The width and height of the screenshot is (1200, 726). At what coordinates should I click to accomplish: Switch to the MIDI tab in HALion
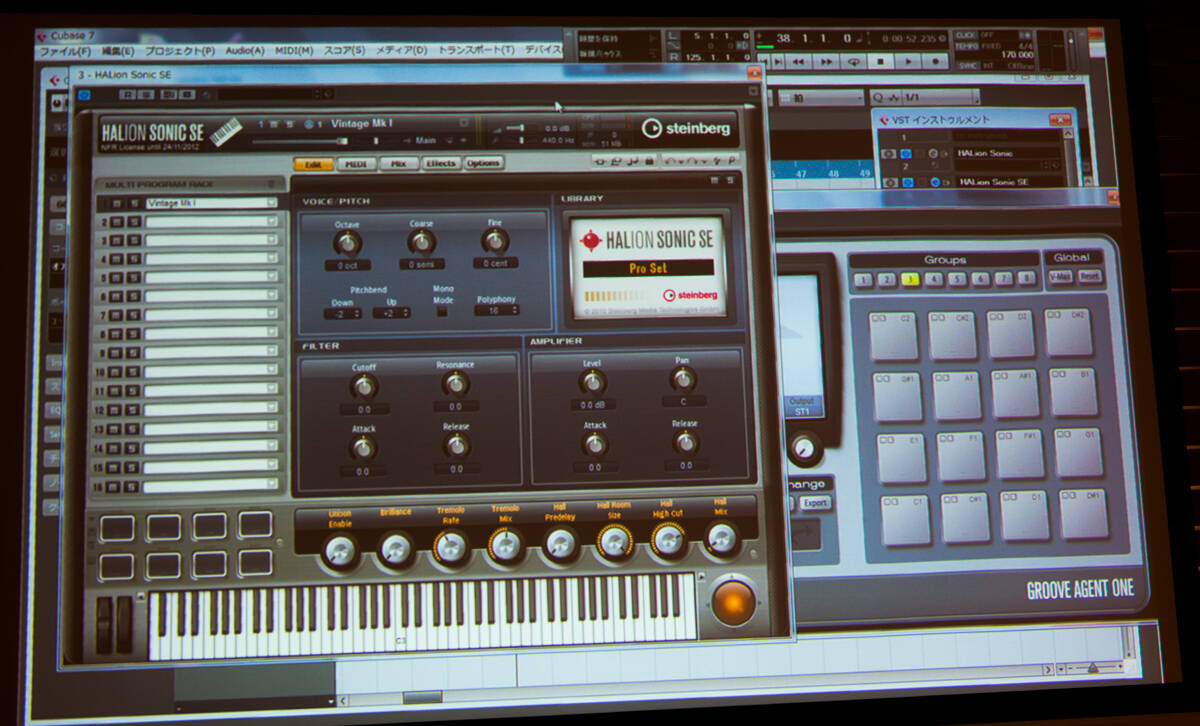pos(356,164)
